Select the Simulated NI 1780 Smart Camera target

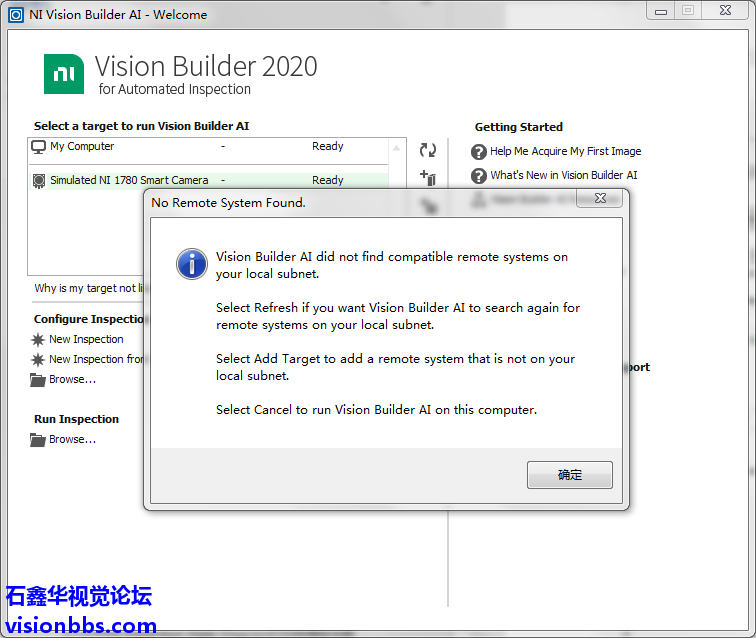pos(129,181)
